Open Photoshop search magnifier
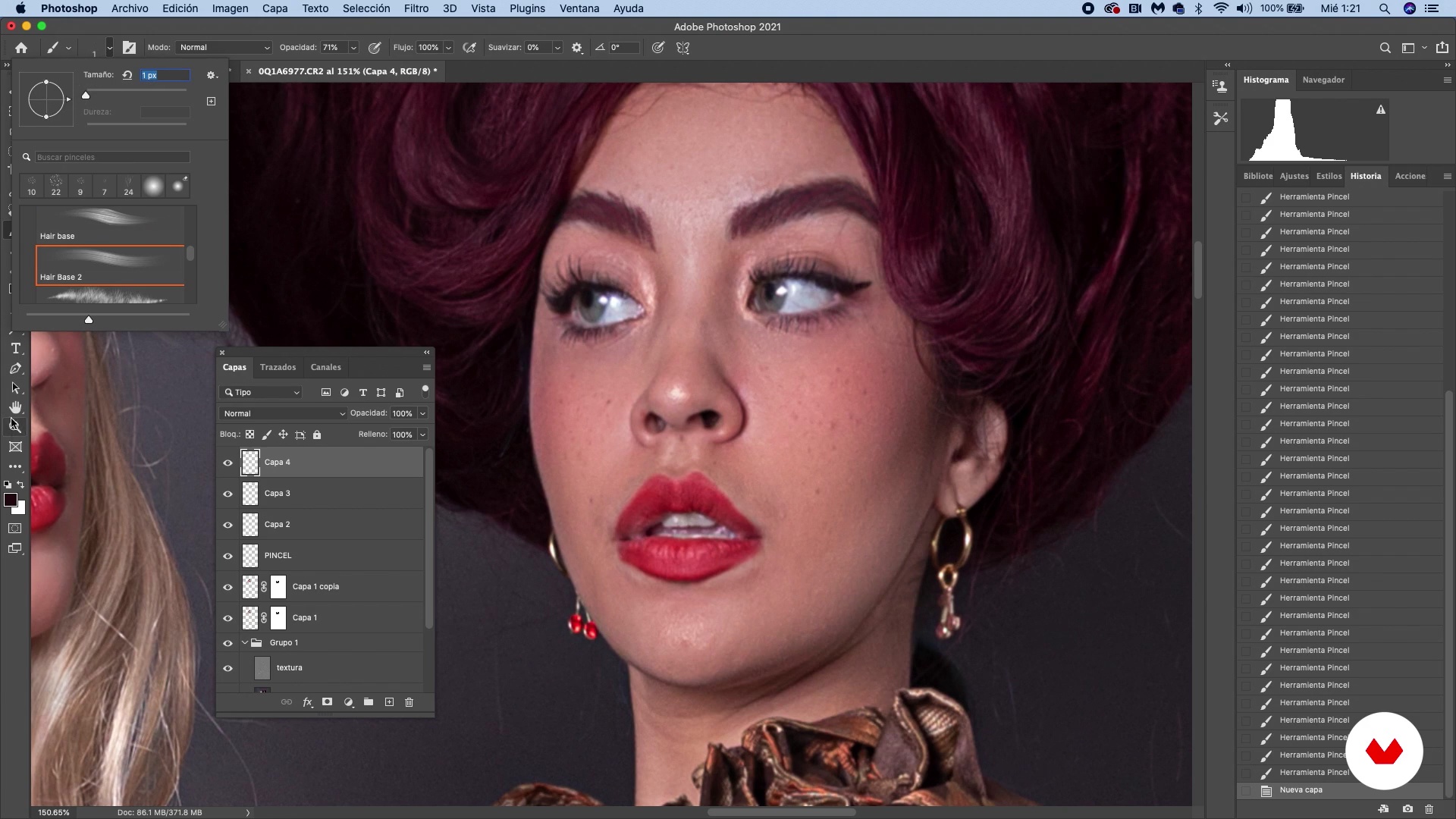 1385,48
